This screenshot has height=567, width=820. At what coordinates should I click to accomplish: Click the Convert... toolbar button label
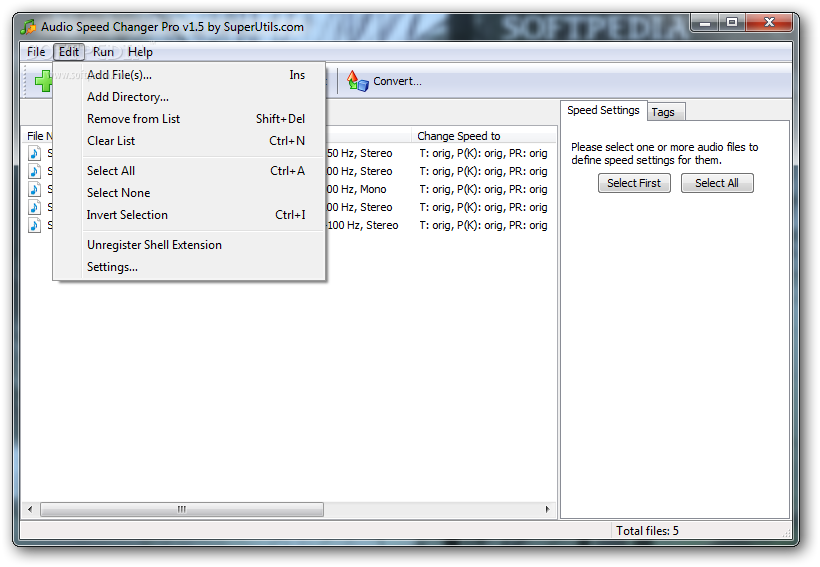pyautogui.click(x=397, y=81)
